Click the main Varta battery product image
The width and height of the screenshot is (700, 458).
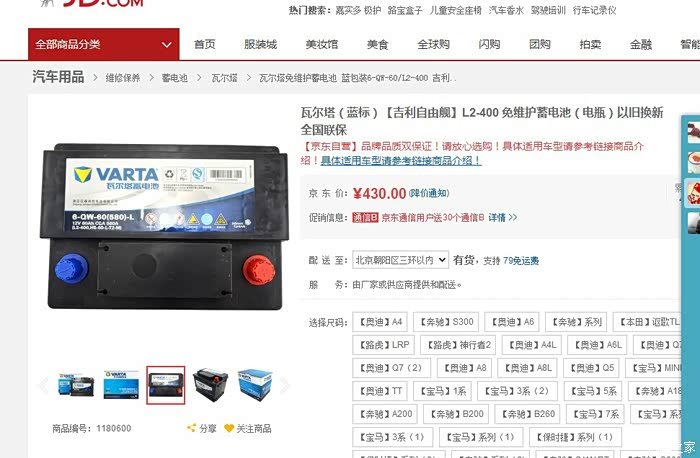pyautogui.click(x=164, y=227)
